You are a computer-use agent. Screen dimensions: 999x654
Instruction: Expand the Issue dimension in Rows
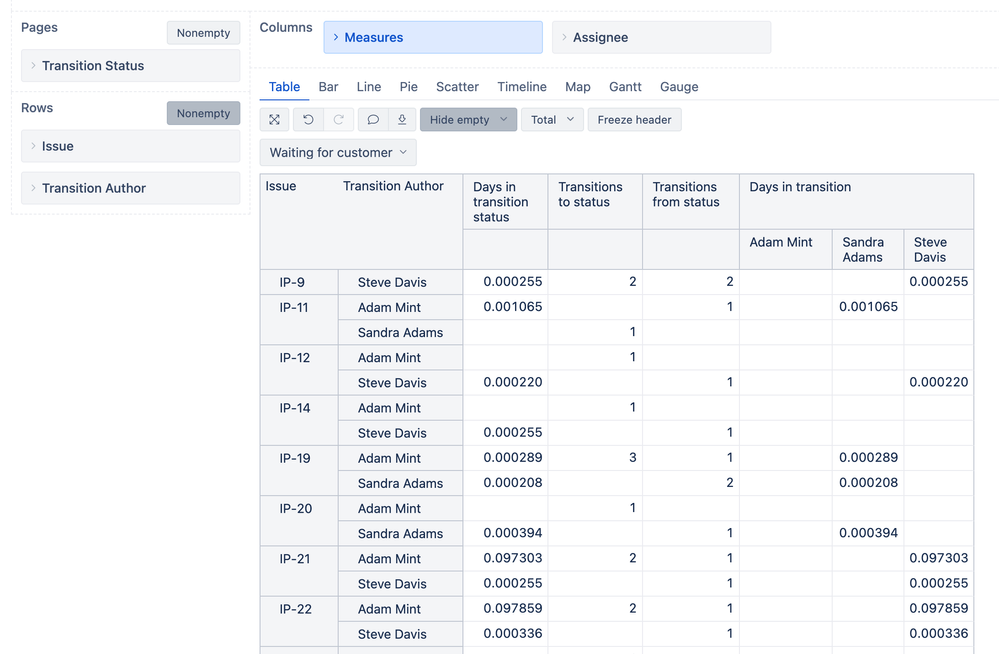pyautogui.click(x=131, y=146)
